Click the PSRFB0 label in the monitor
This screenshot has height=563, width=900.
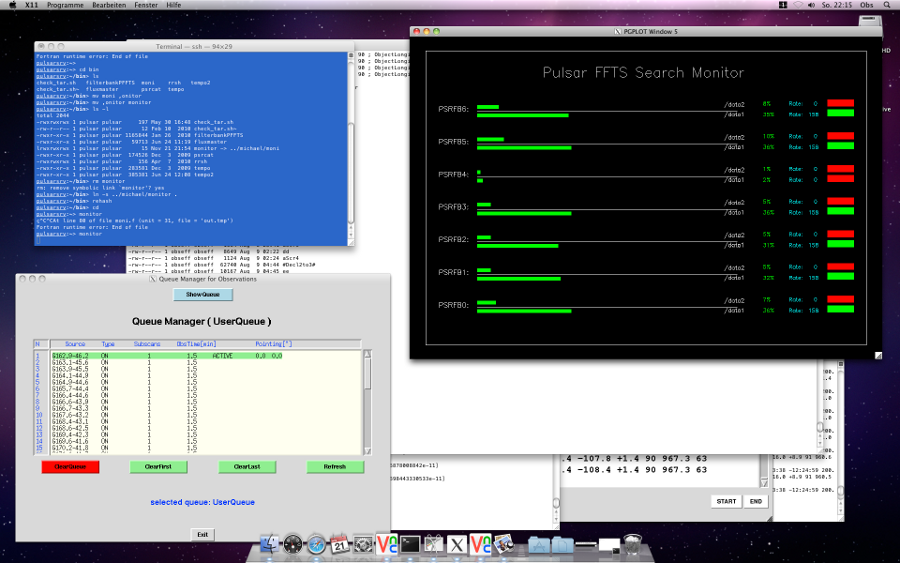pos(453,305)
